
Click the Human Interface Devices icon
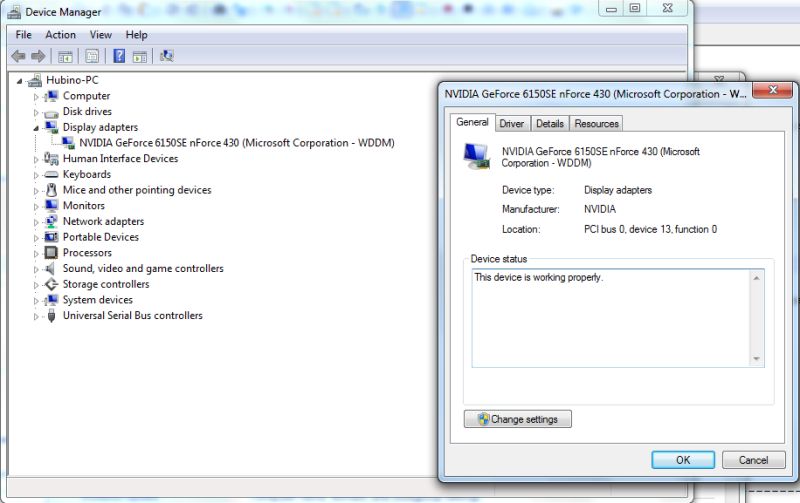pos(51,159)
